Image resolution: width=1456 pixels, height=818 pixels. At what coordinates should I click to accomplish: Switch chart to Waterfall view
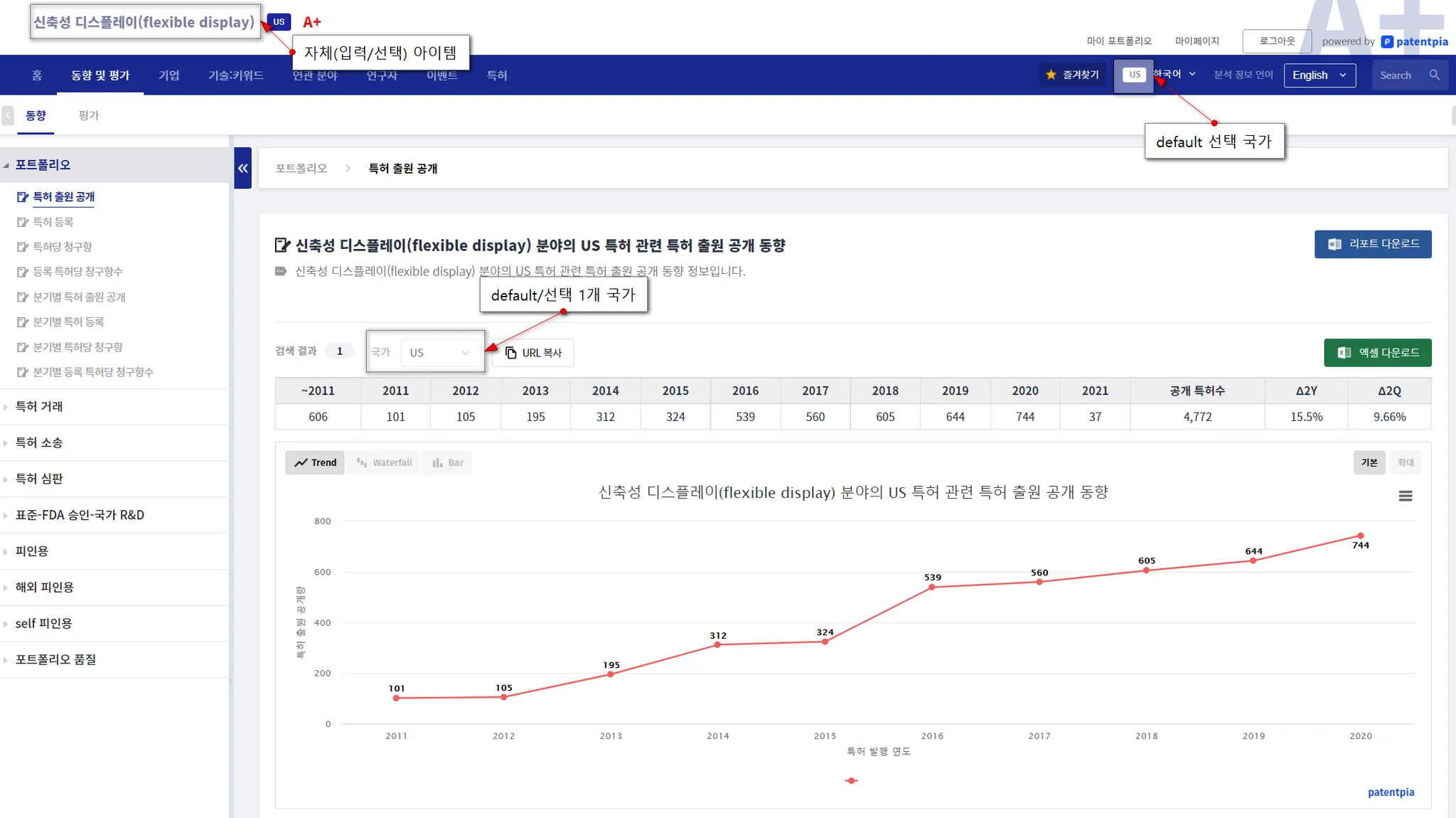coord(385,462)
